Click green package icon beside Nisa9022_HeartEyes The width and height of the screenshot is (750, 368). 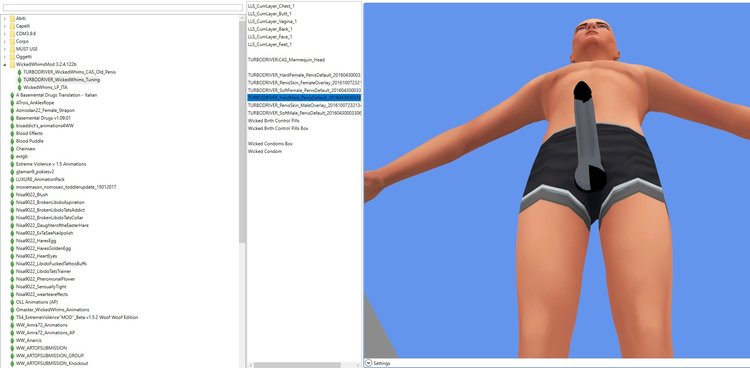coord(12,256)
